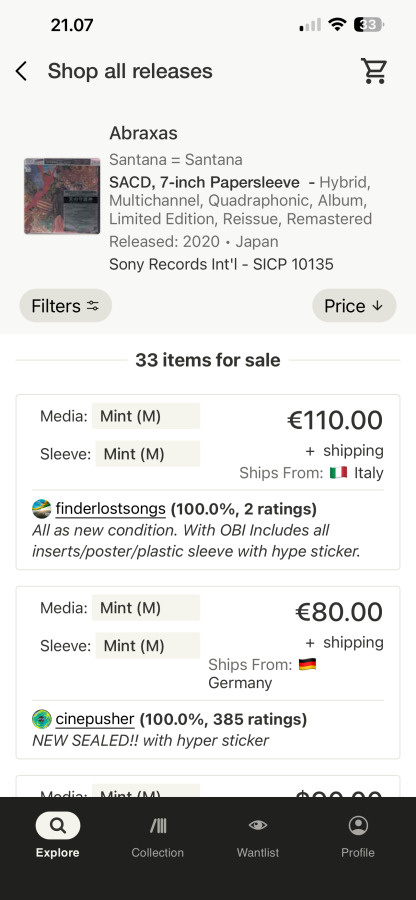Open the shopping cart
416x900 pixels.
374,71
